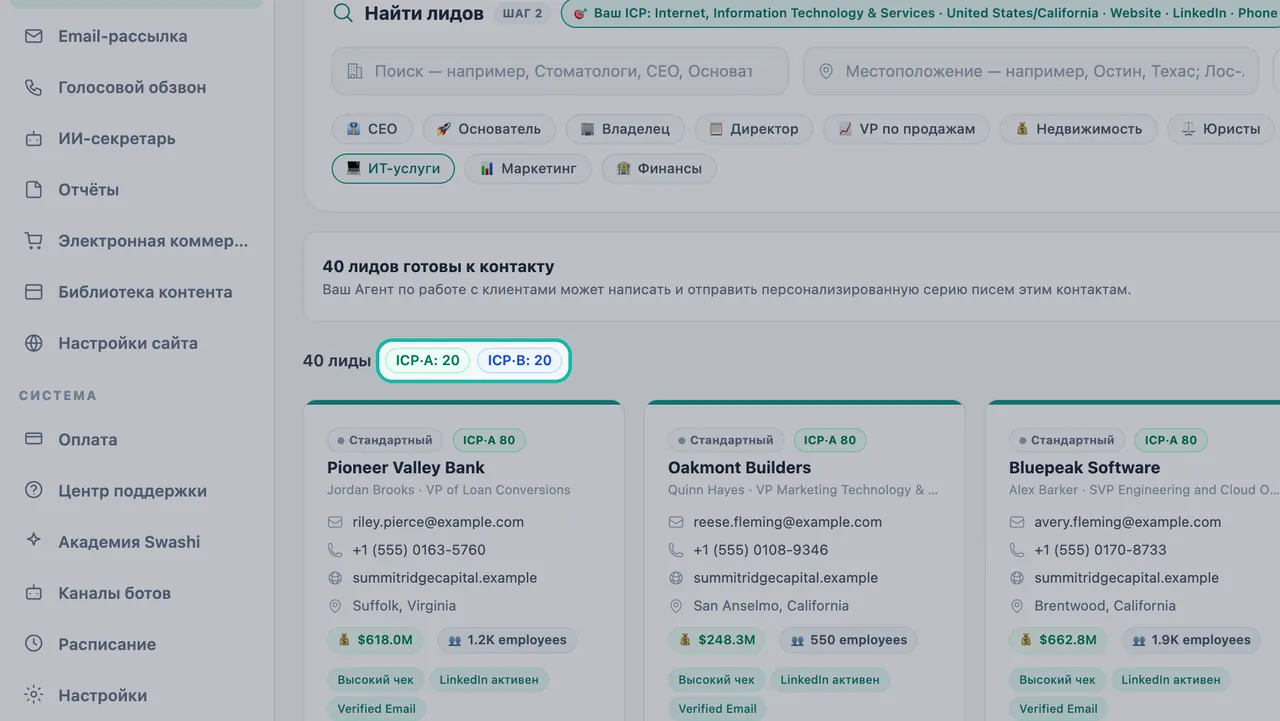Click the Отчёты document icon

coord(34,189)
